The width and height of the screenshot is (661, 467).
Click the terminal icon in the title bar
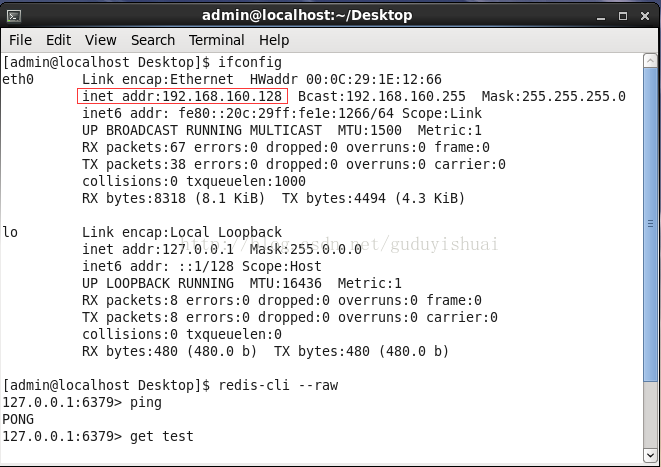[x=14, y=16]
